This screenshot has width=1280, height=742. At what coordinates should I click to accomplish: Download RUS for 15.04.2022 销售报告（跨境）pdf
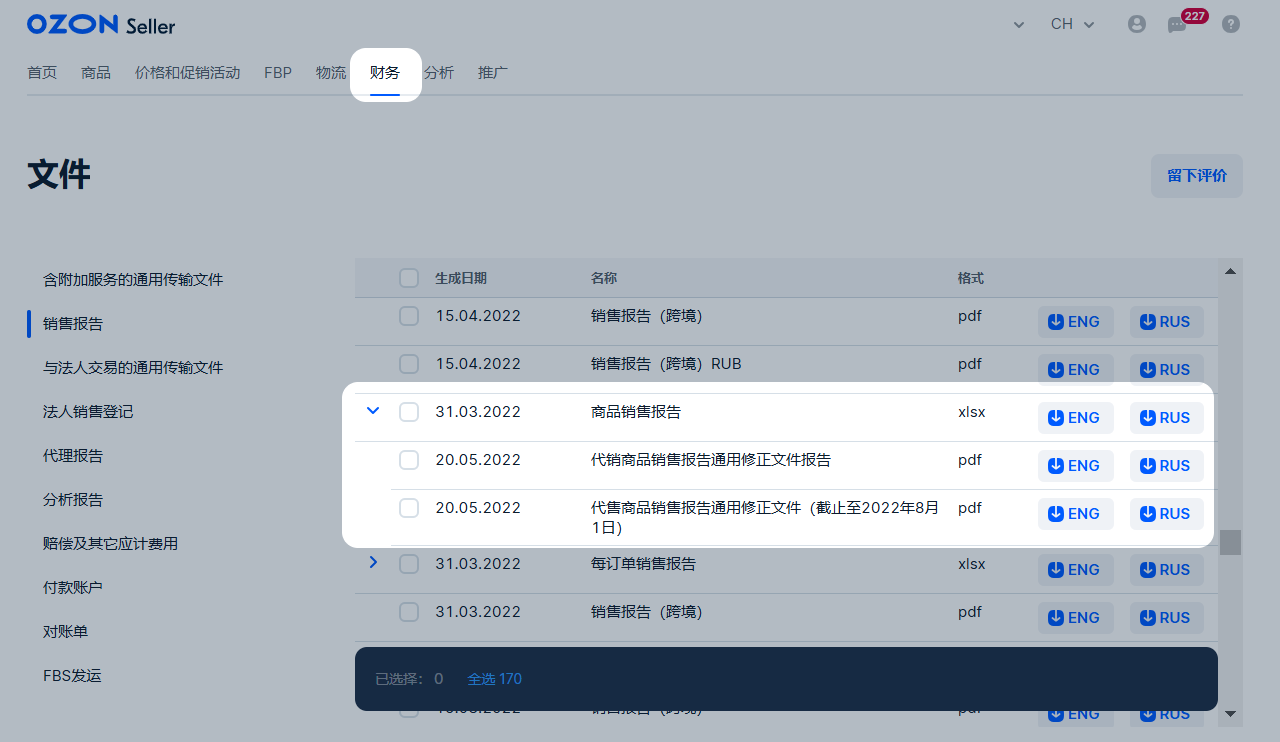(1167, 322)
